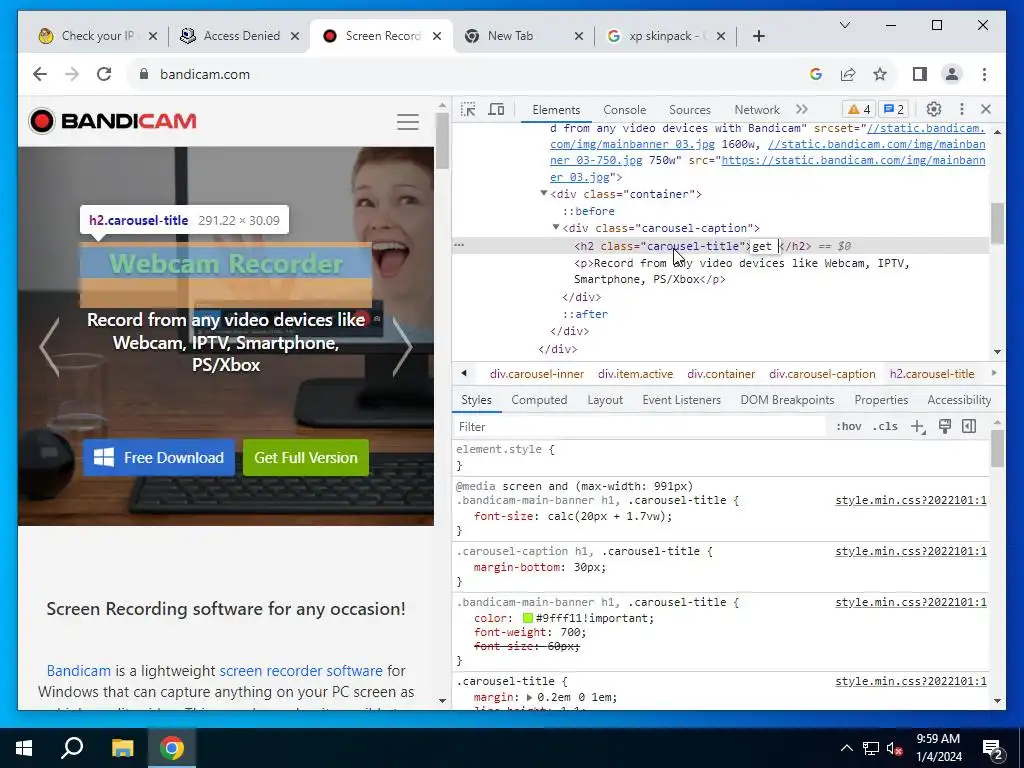The width and height of the screenshot is (1024, 768).
Task: Go to previous carousel slide arrow
Action: [x=50, y=347]
